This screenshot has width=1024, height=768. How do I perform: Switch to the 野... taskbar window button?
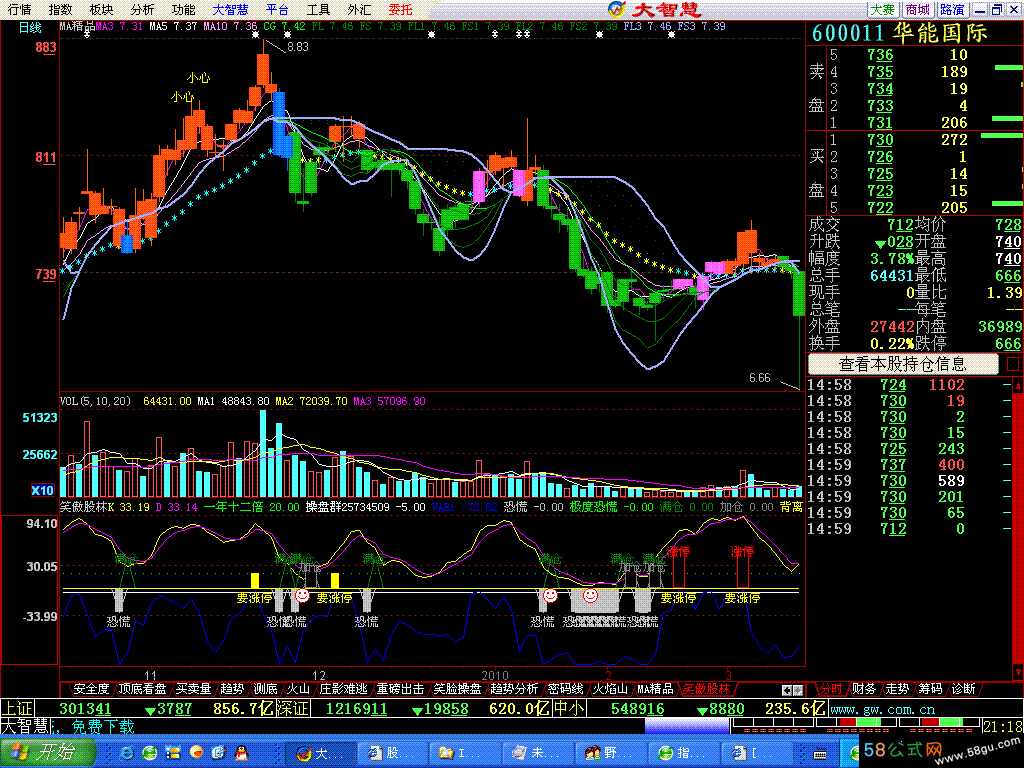pos(611,753)
